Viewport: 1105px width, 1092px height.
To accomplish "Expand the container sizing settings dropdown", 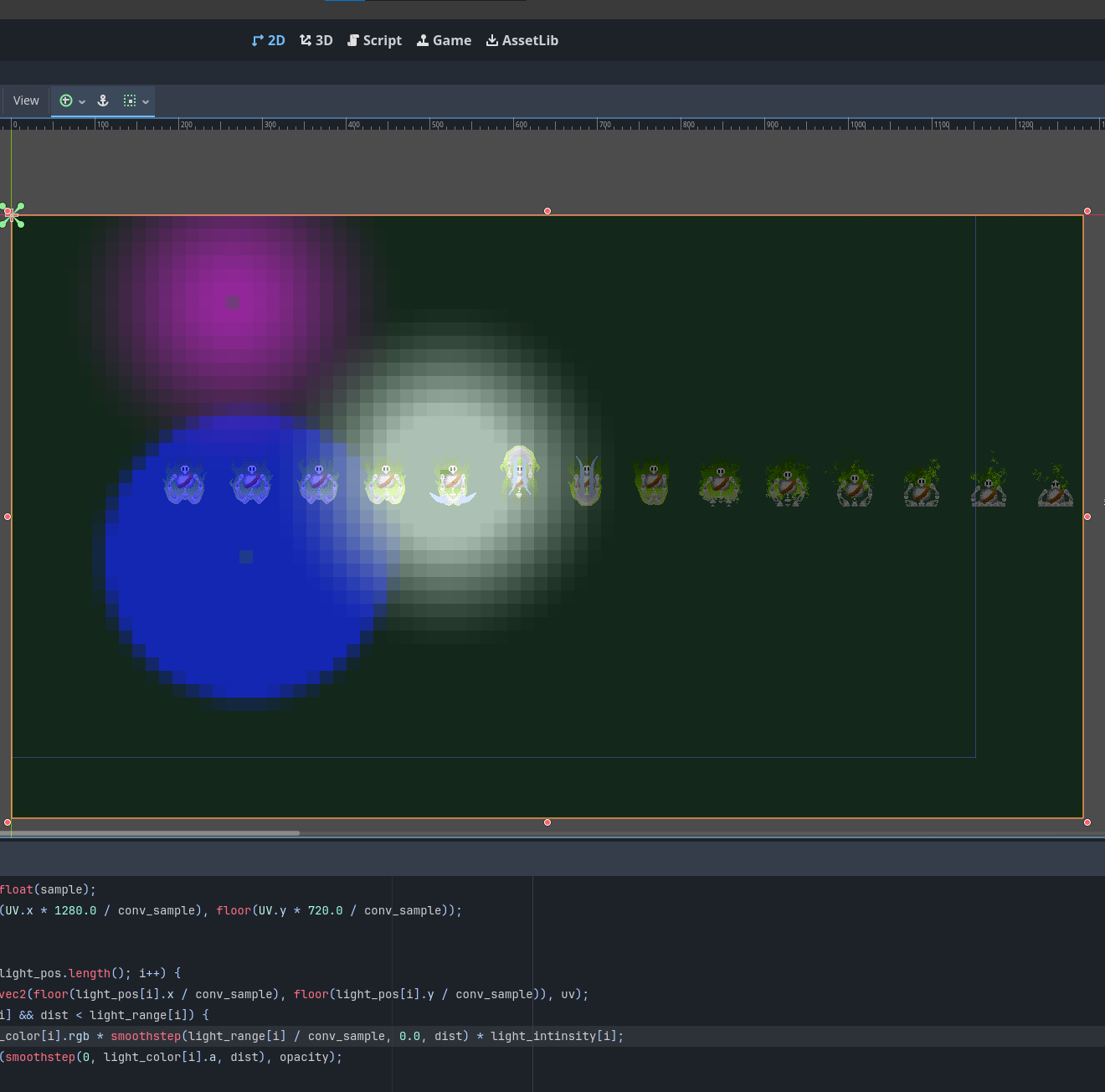I will pyautogui.click(x=136, y=100).
